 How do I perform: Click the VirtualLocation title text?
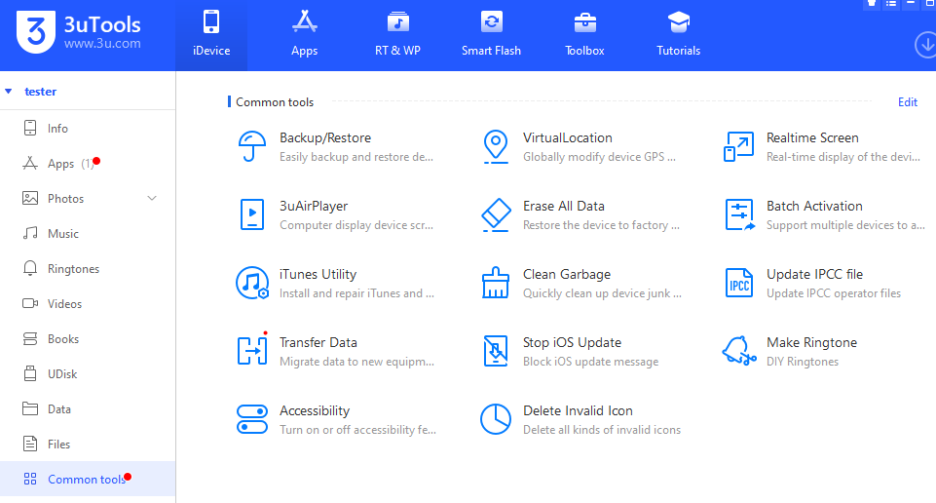568,138
